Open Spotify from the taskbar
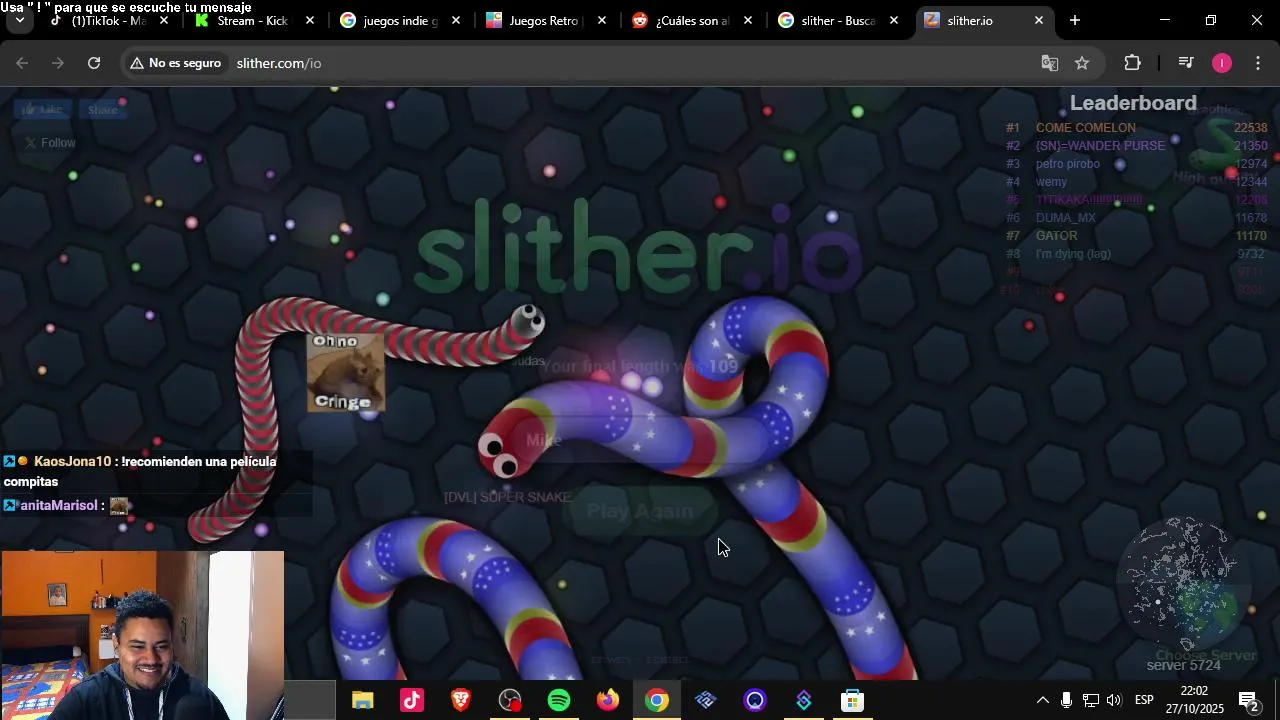Screen dimensions: 1280x720 [x=559, y=700]
